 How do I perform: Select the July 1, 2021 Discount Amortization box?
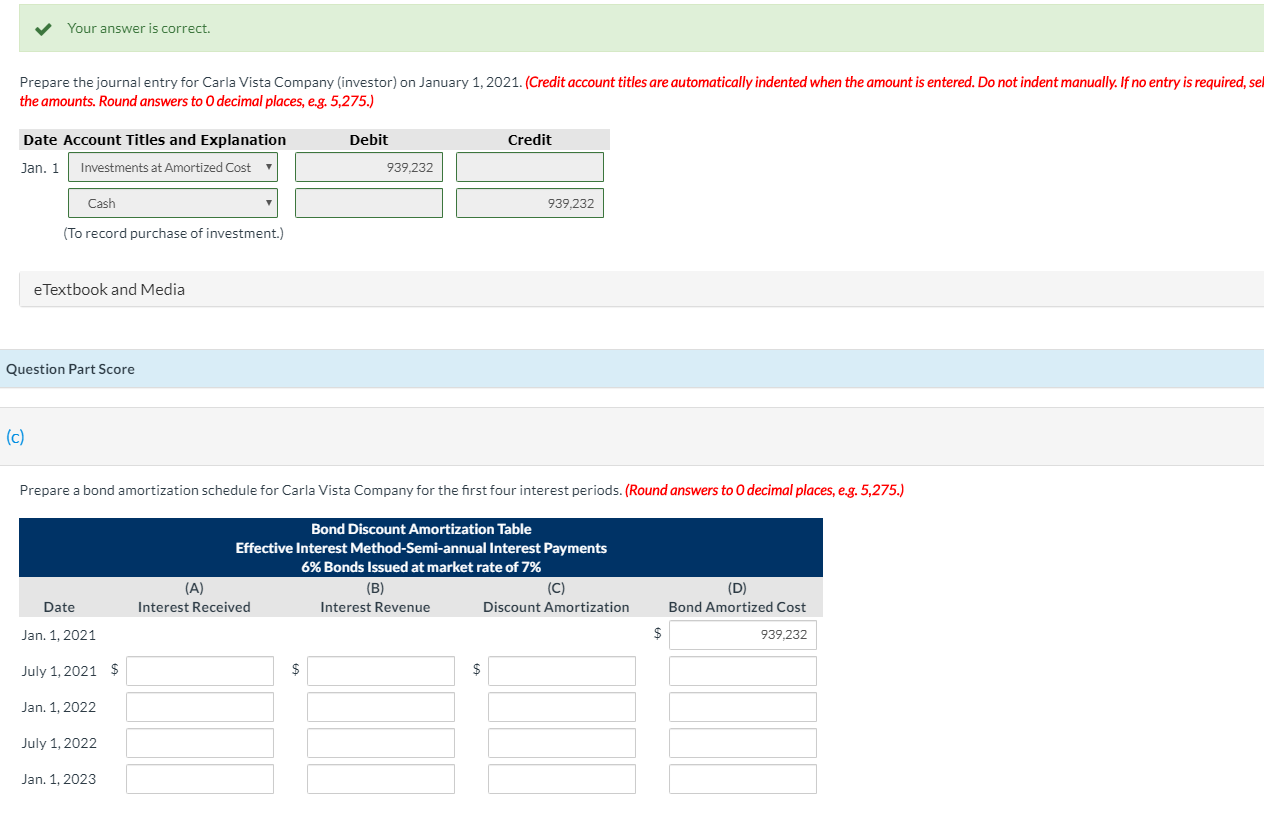coord(561,670)
